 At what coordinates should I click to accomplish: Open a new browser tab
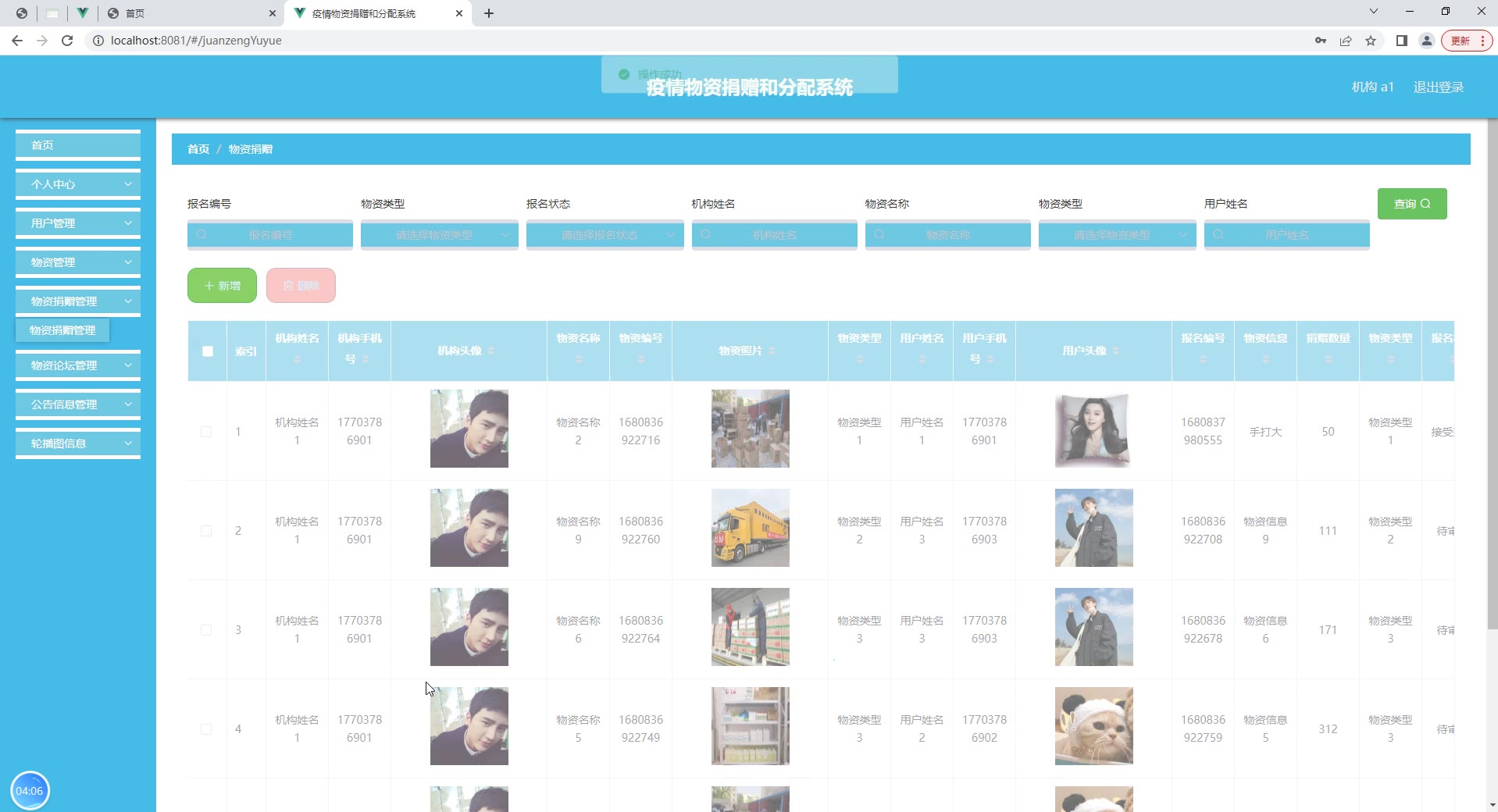489,13
